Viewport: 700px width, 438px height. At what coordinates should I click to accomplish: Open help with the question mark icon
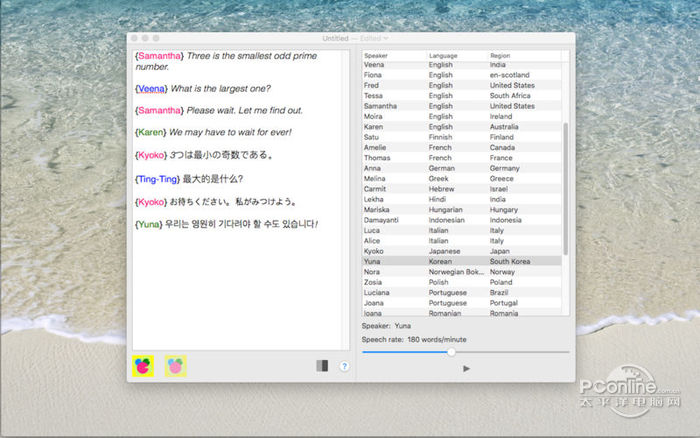344,366
